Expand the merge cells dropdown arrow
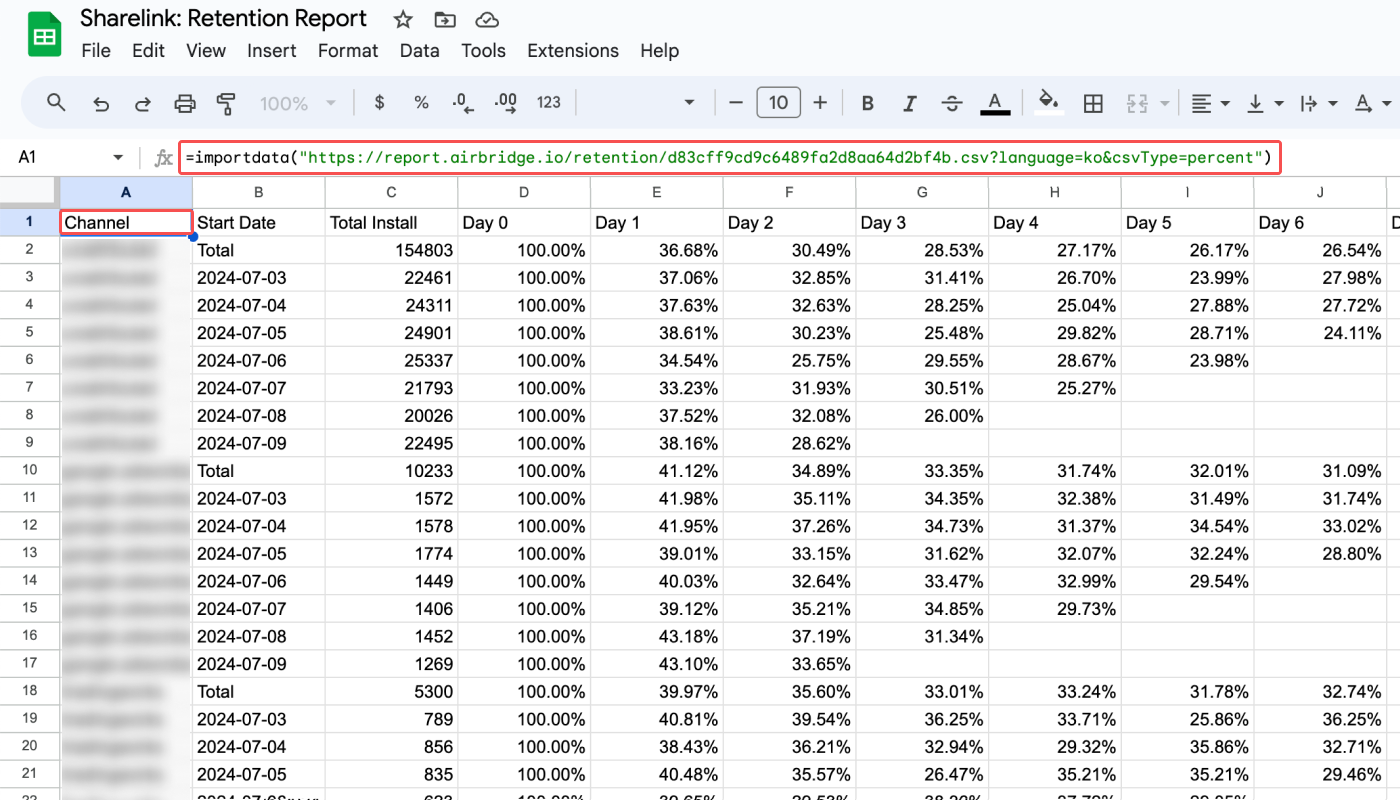Viewport: 1400px width, 800px height. coord(1164,102)
